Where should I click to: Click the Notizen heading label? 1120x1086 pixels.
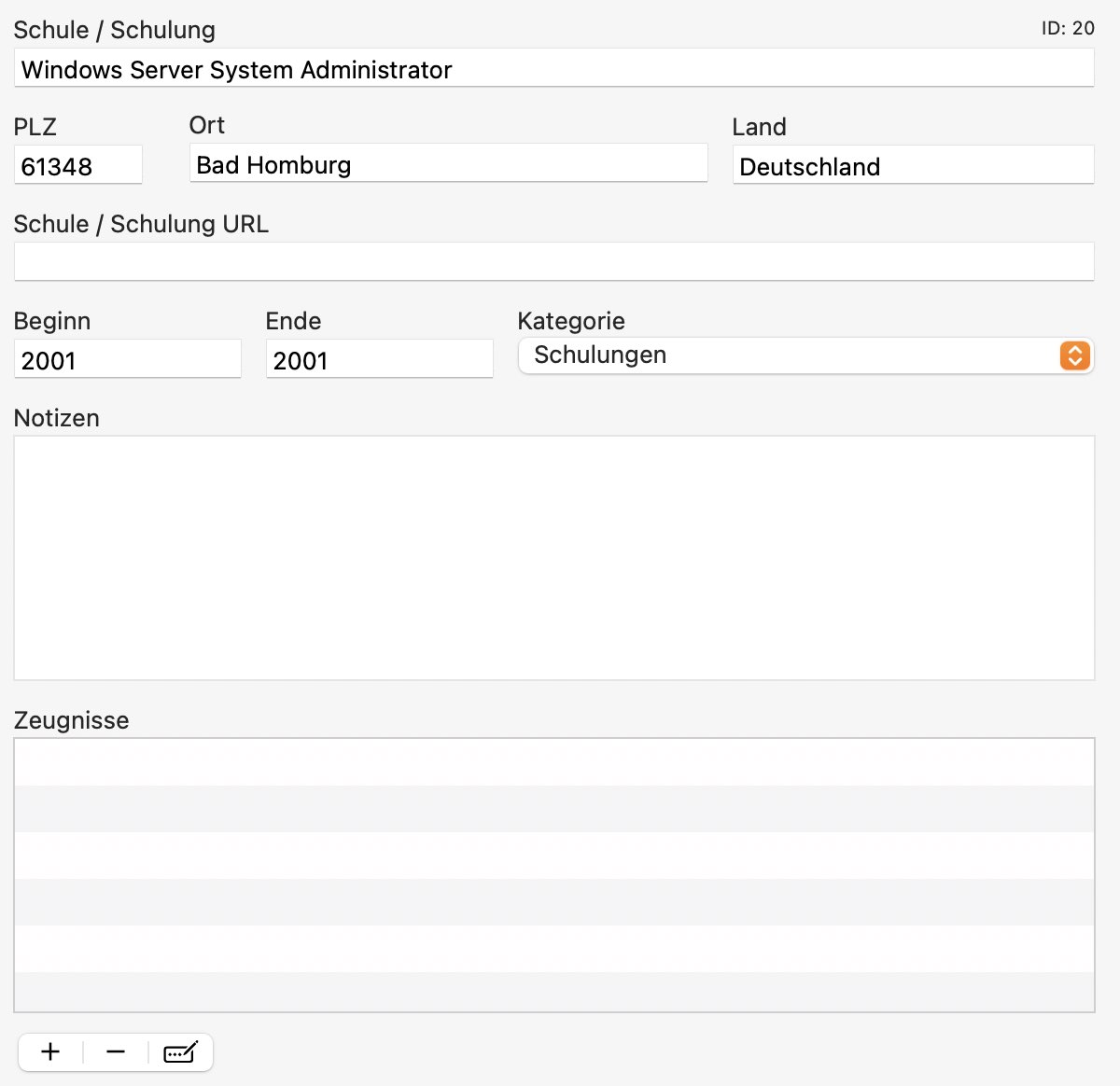pyautogui.click(x=56, y=418)
